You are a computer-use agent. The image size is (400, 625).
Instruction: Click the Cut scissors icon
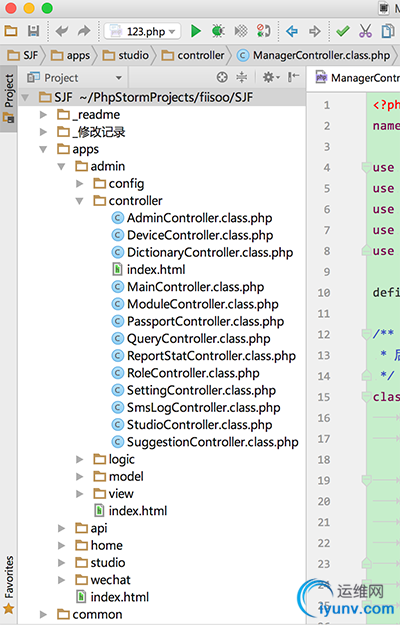(365, 31)
